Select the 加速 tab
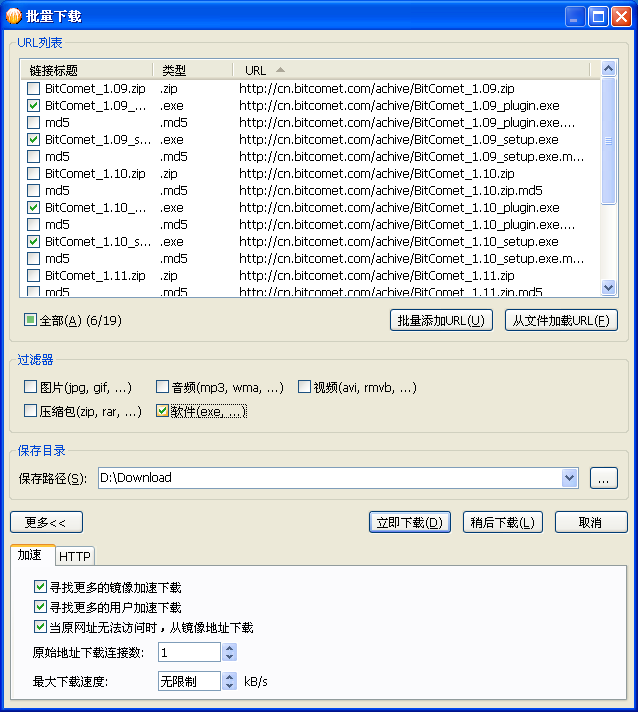The height and width of the screenshot is (712, 638). [30, 555]
